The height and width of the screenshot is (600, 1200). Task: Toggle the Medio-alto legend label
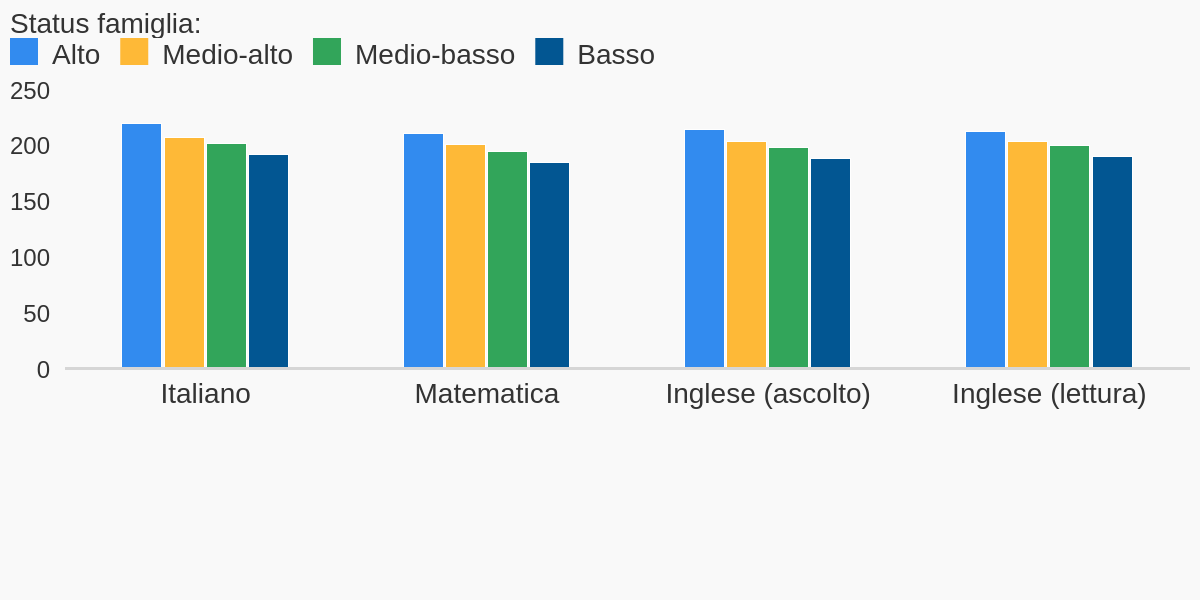(x=227, y=55)
